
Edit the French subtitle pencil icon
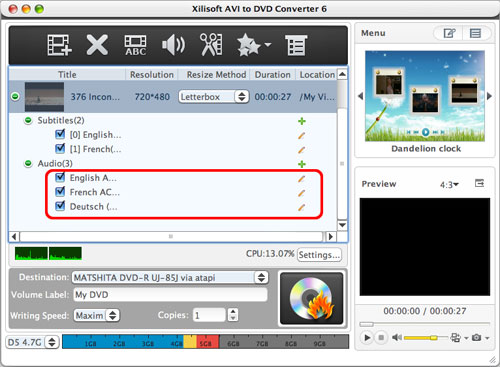click(301, 150)
